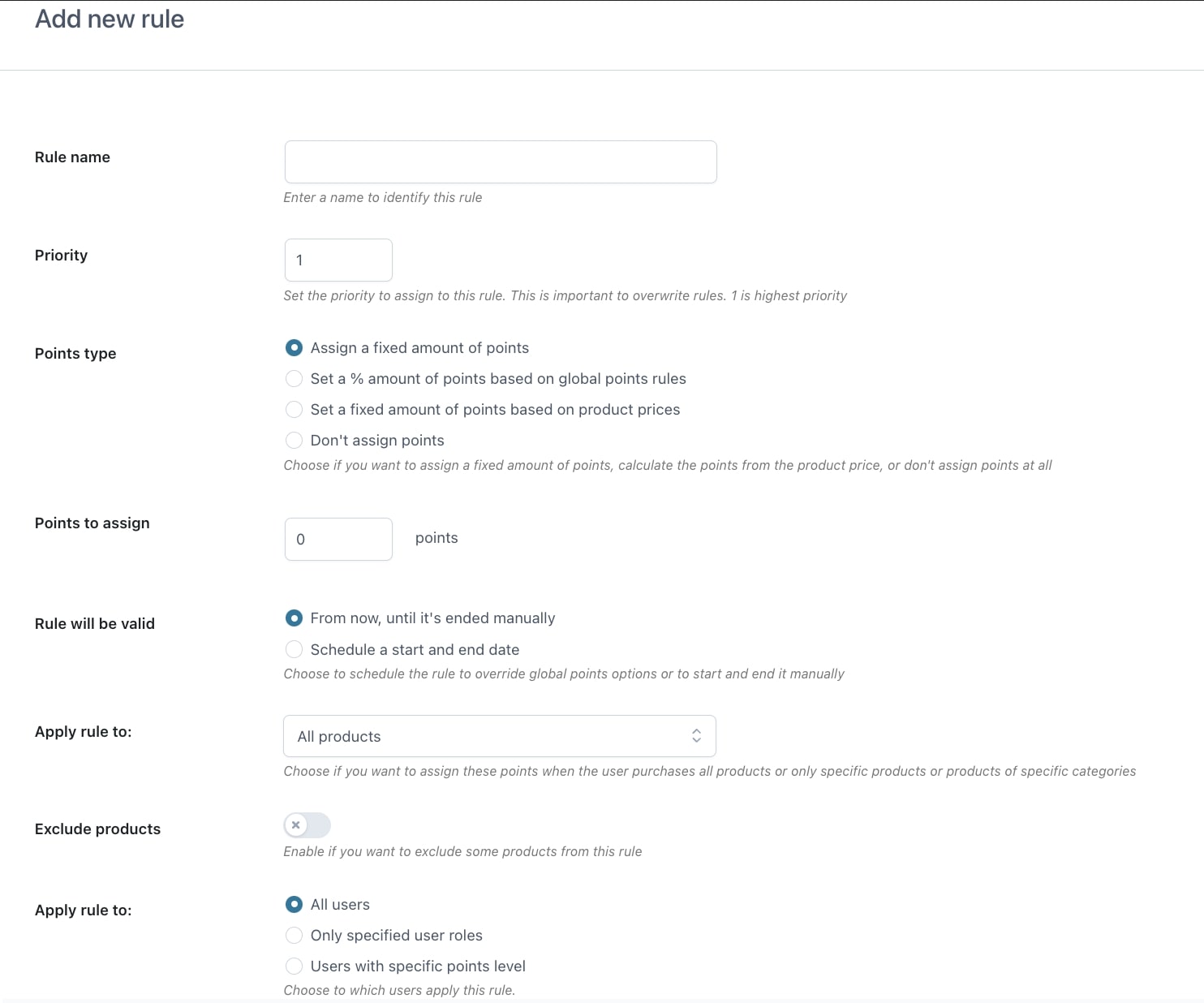Click the 'Points type' label
Image resolution: width=1204 pixels, height=1003 pixels.
(x=75, y=354)
